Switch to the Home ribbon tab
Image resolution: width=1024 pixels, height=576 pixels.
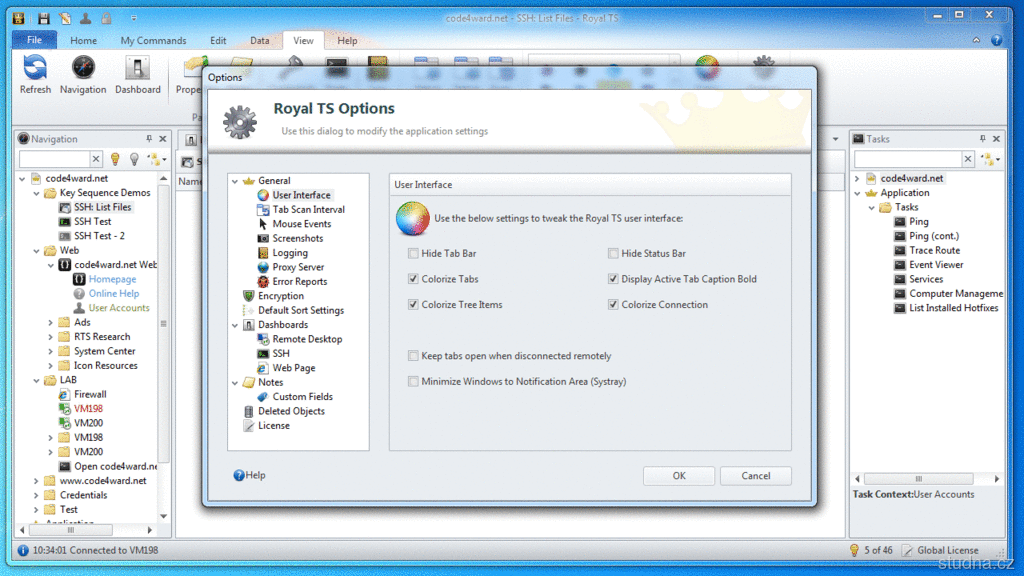coord(84,40)
